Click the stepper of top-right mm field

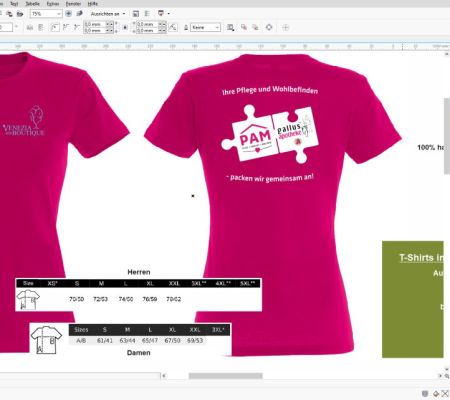click(x=162, y=24)
